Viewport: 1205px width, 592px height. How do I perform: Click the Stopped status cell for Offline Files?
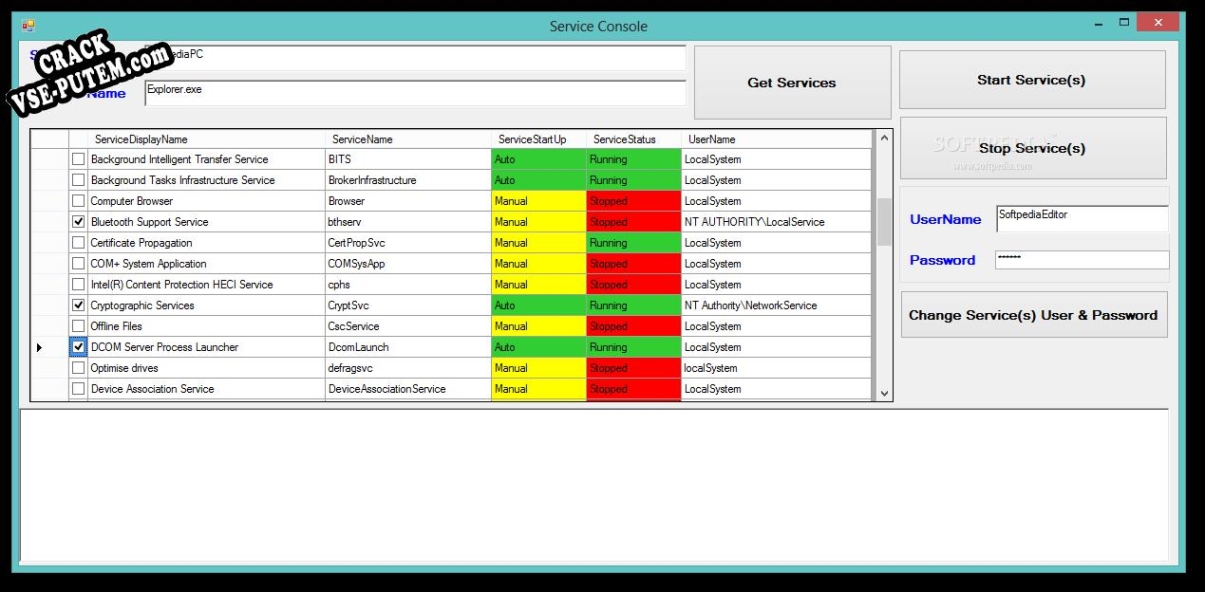(x=633, y=327)
